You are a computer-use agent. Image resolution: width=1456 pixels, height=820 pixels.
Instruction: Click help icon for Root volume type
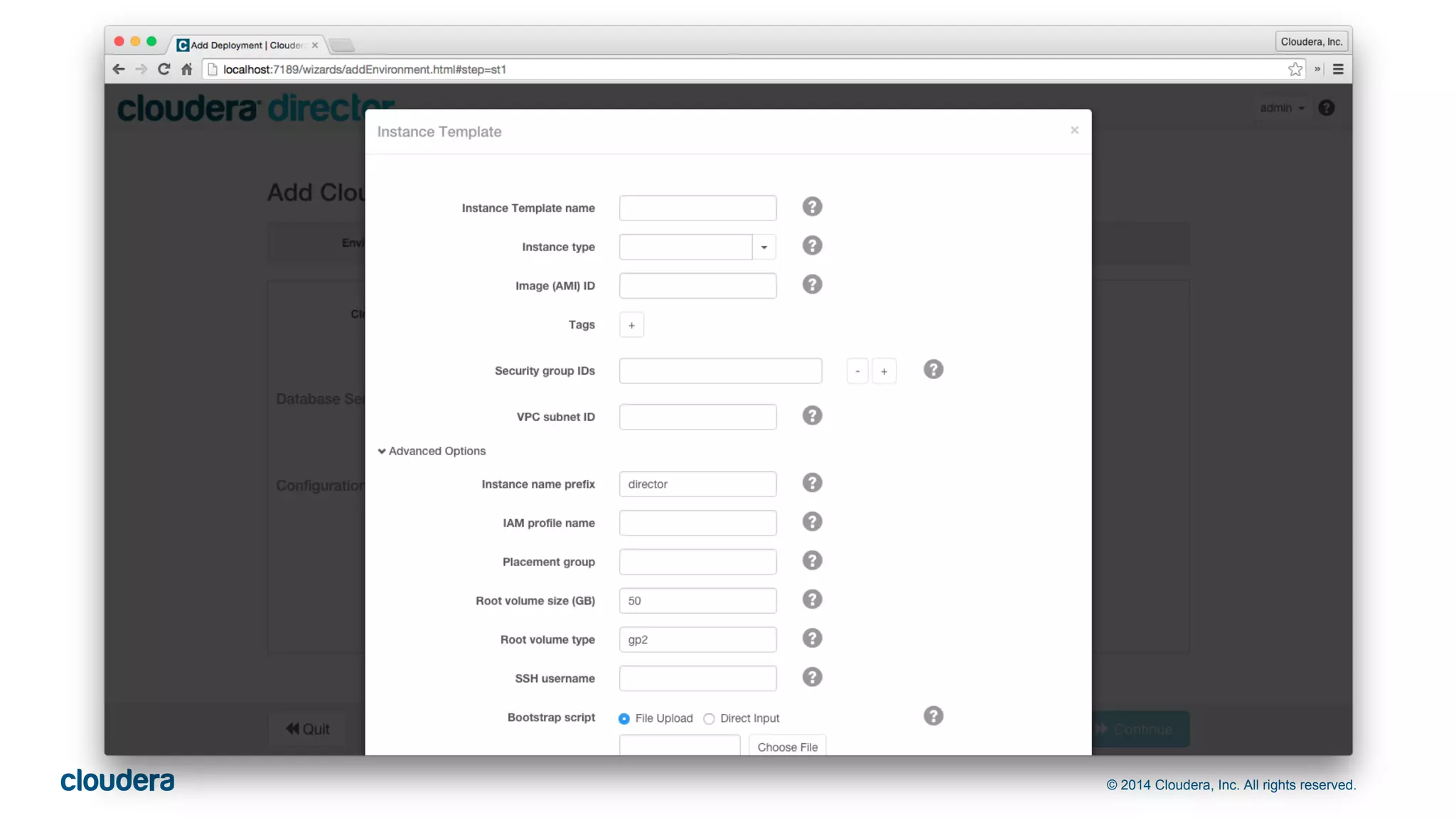pos(812,639)
